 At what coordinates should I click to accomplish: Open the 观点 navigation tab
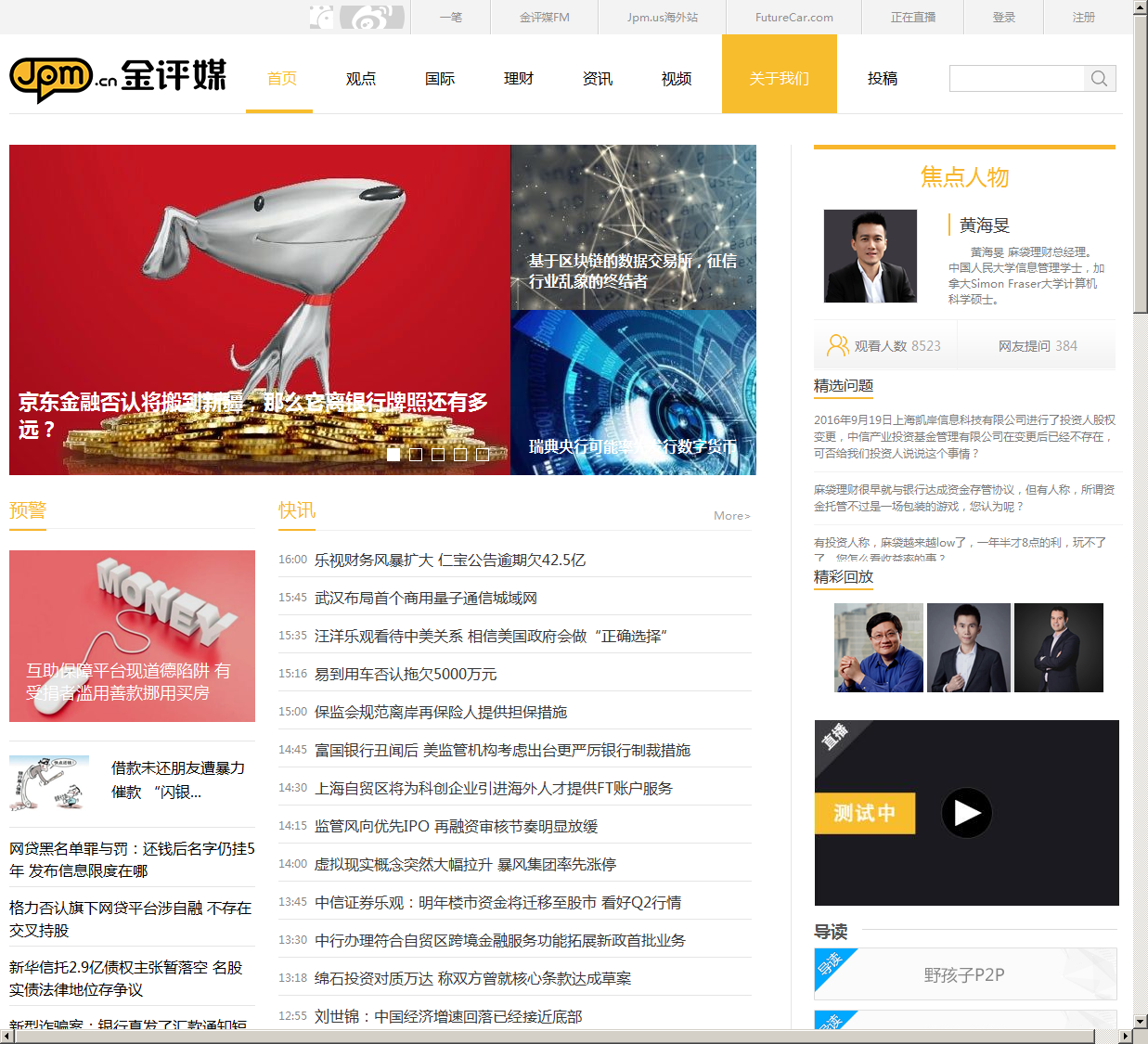pyautogui.click(x=361, y=79)
